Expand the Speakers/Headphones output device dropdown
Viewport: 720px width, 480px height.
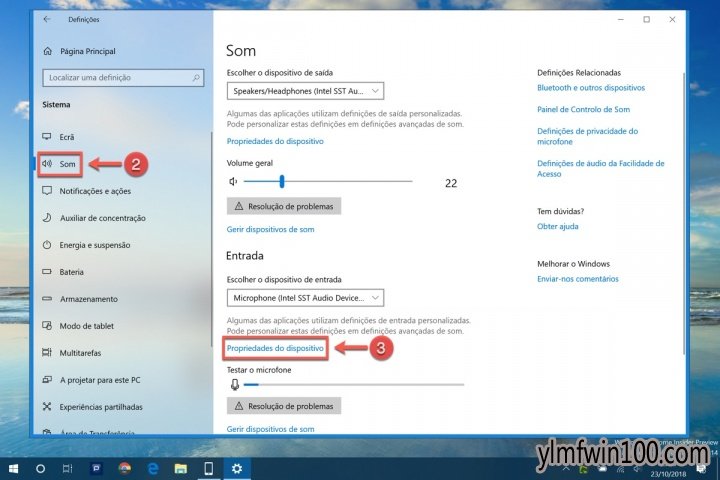pyautogui.click(x=305, y=91)
